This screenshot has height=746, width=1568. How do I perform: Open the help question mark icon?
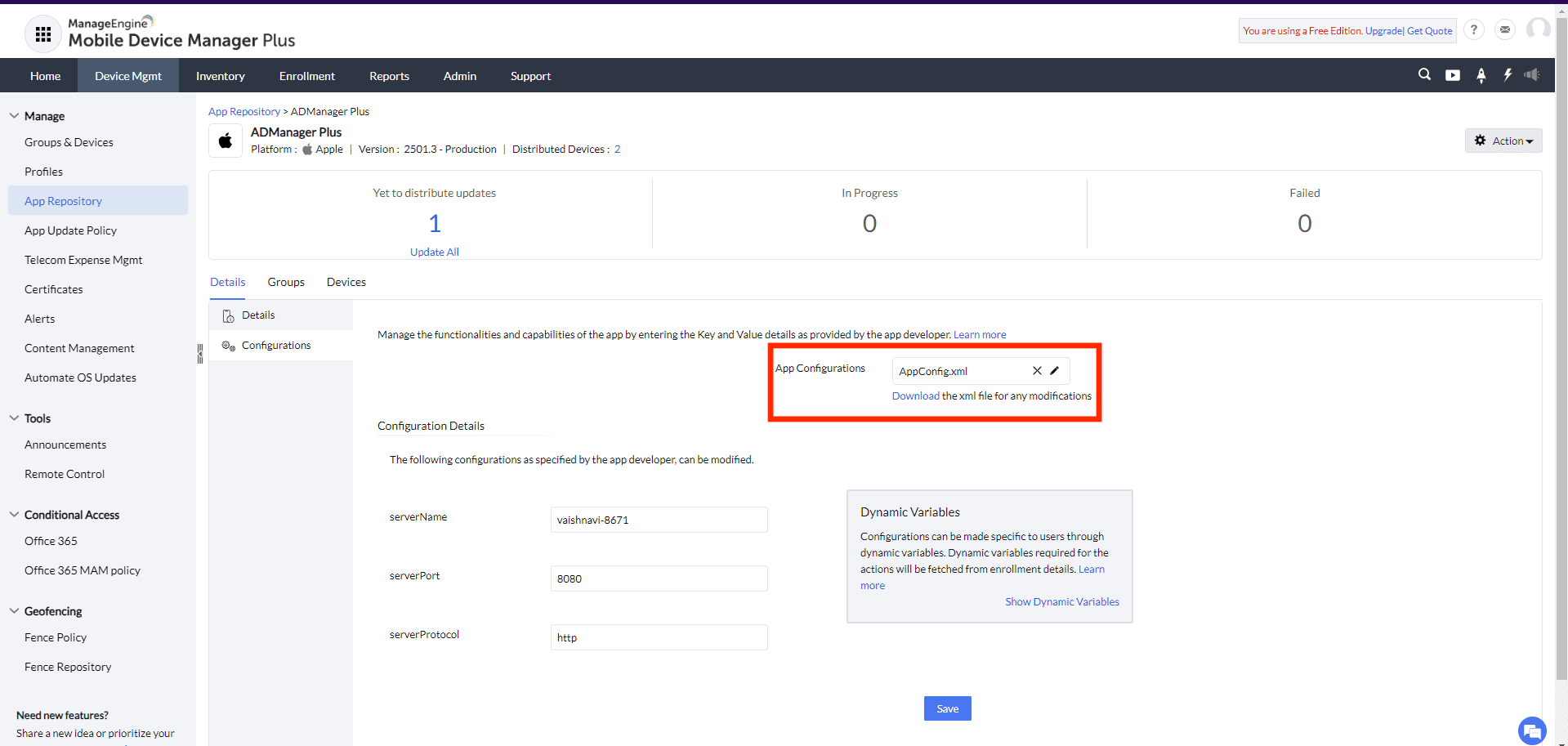click(1473, 29)
